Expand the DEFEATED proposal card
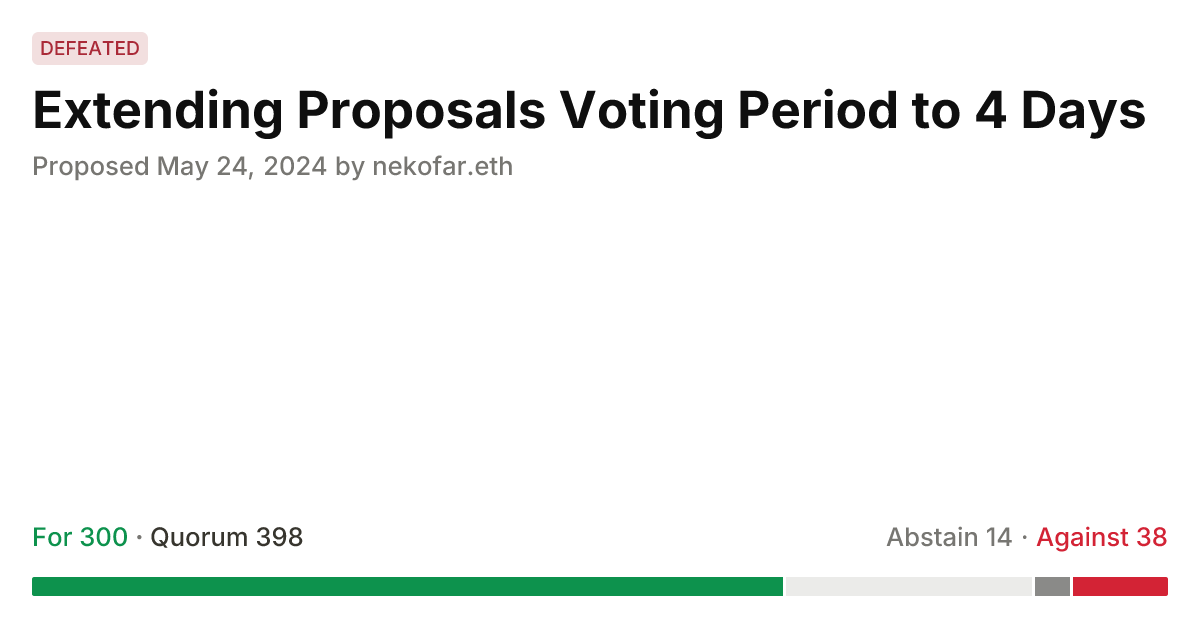 pyautogui.click(x=89, y=48)
